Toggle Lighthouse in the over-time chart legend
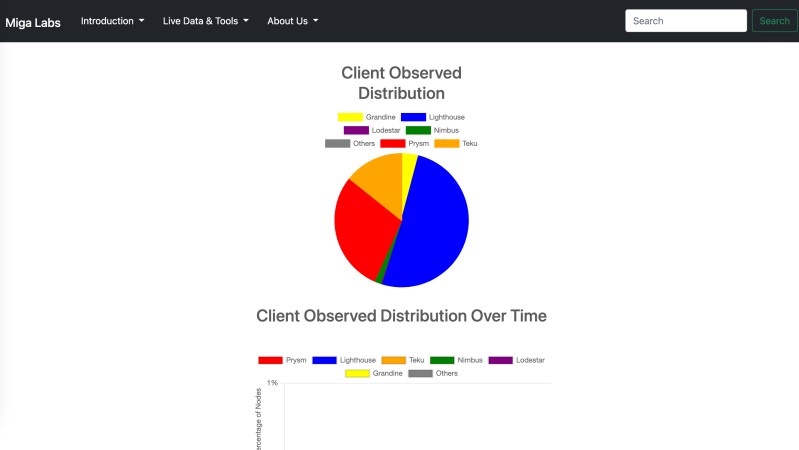This screenshot has height=450, width=799. coord(344,360)
